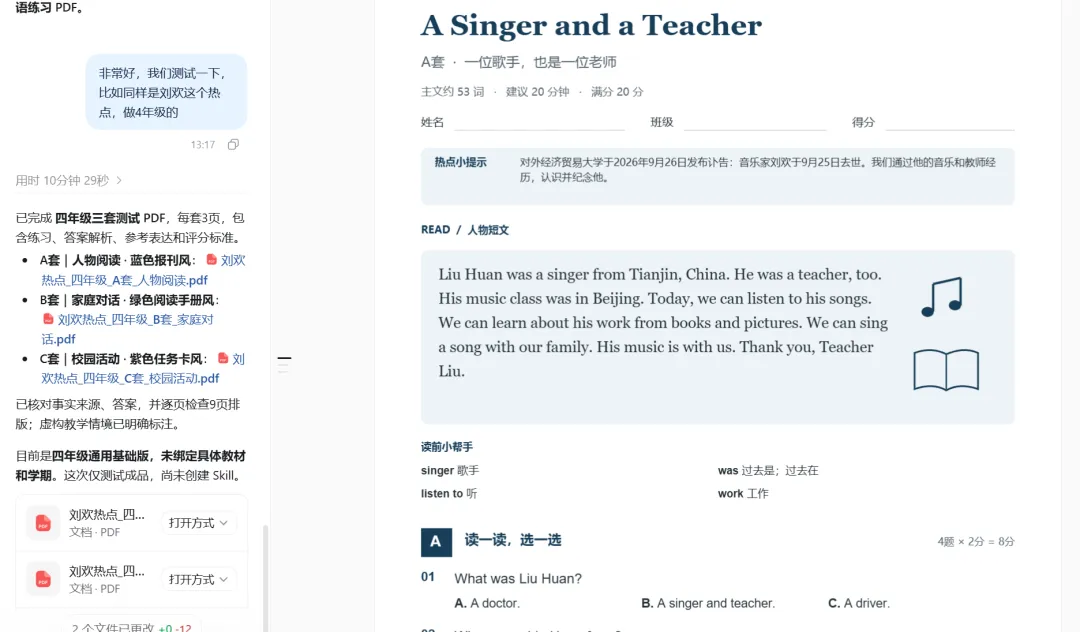Select answer C. A driver

point(859,603)
